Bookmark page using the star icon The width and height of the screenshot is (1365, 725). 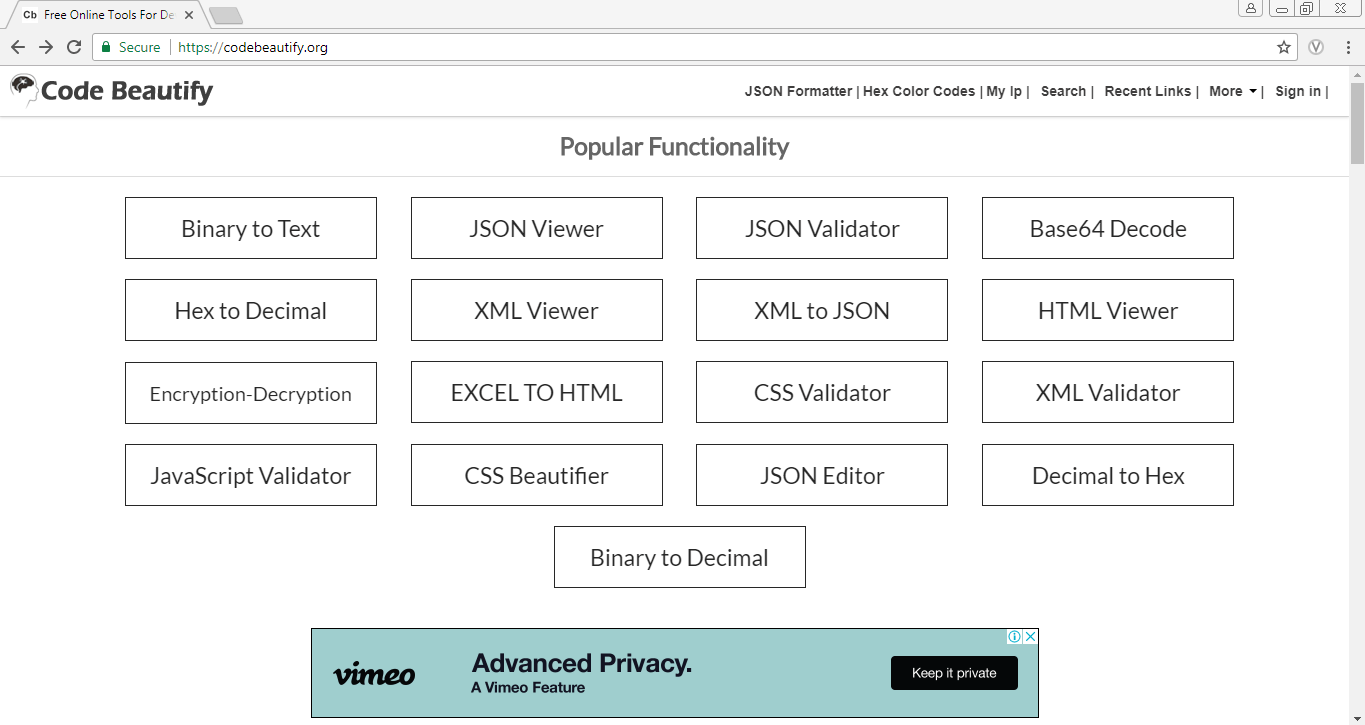point(1284,47)
